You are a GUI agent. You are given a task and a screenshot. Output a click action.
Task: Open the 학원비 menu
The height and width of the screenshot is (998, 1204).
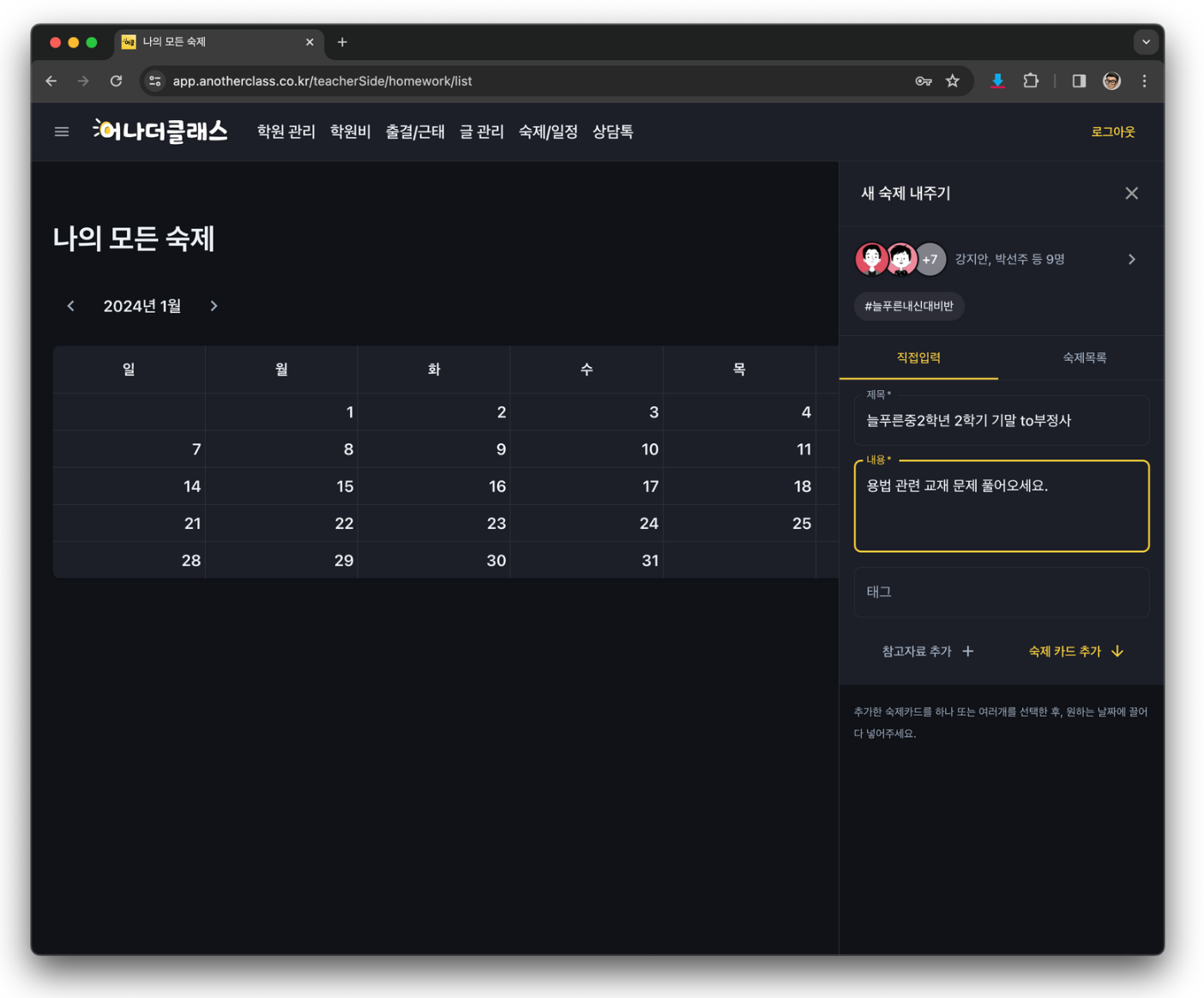point(350,132)
